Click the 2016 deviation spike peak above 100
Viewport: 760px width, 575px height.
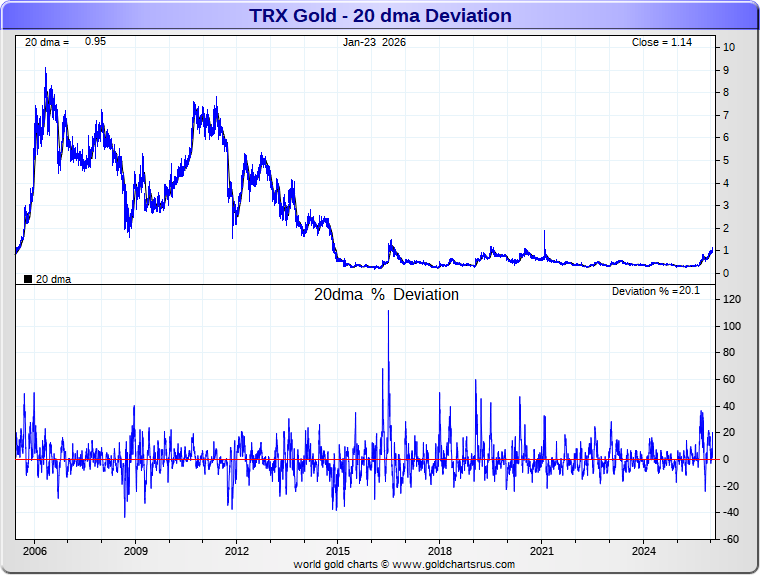(388, 312)
